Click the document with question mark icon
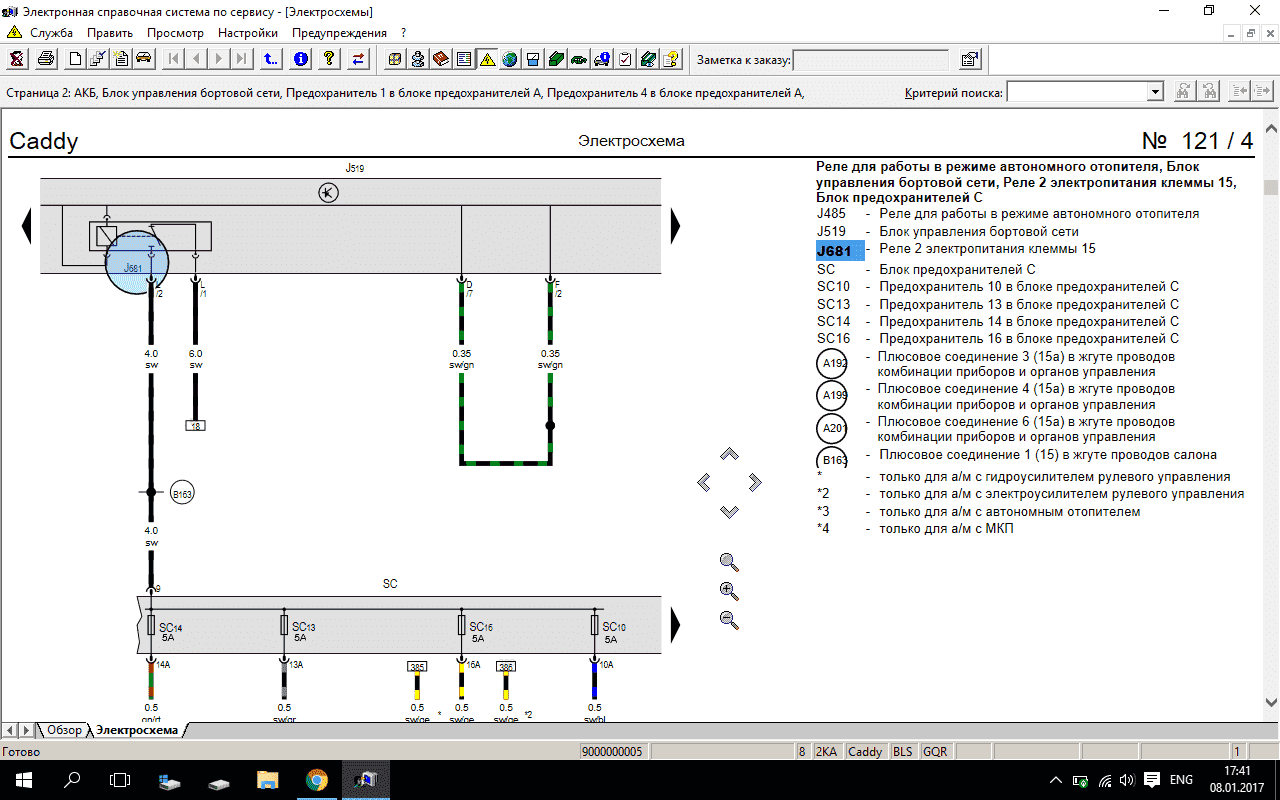Screen dimensions: 1280x800 click(671, 59)
